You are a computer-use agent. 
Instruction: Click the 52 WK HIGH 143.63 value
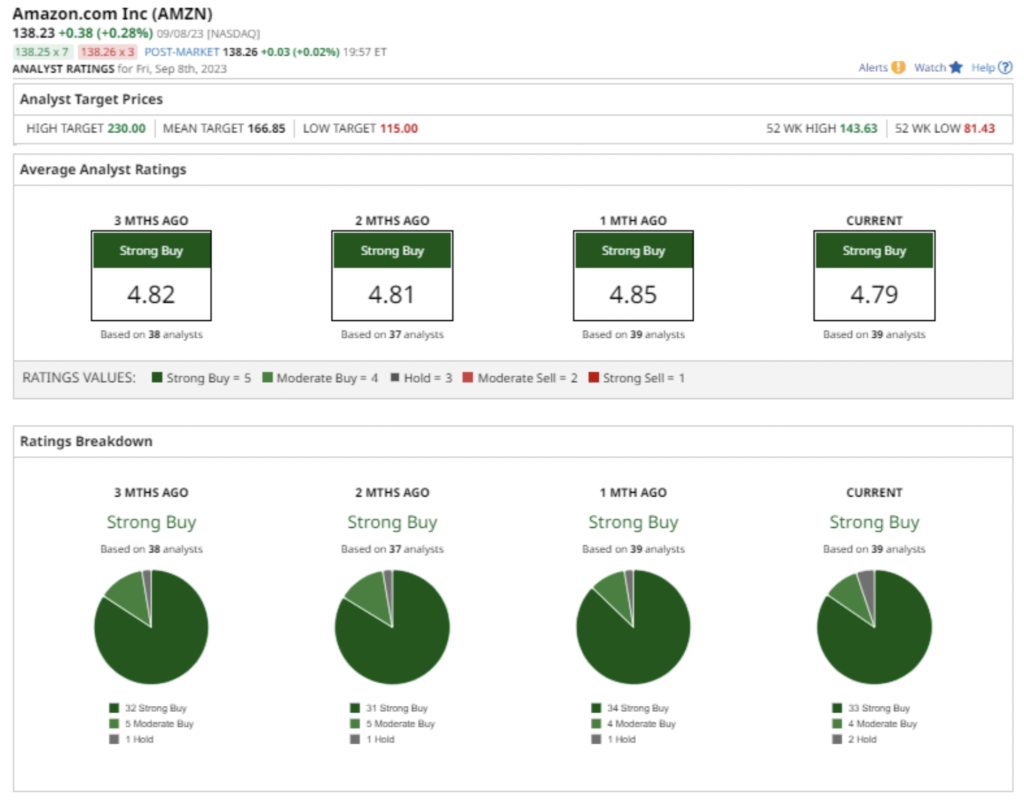point(858,129)
